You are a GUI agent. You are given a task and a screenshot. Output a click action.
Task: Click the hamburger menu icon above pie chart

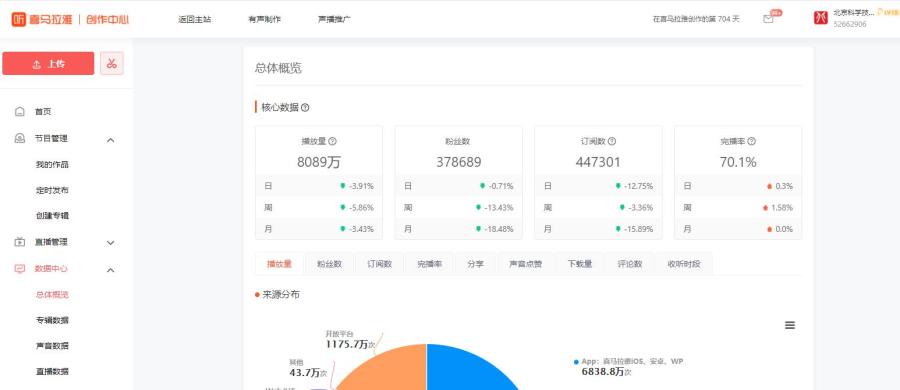tap(790, 325)
